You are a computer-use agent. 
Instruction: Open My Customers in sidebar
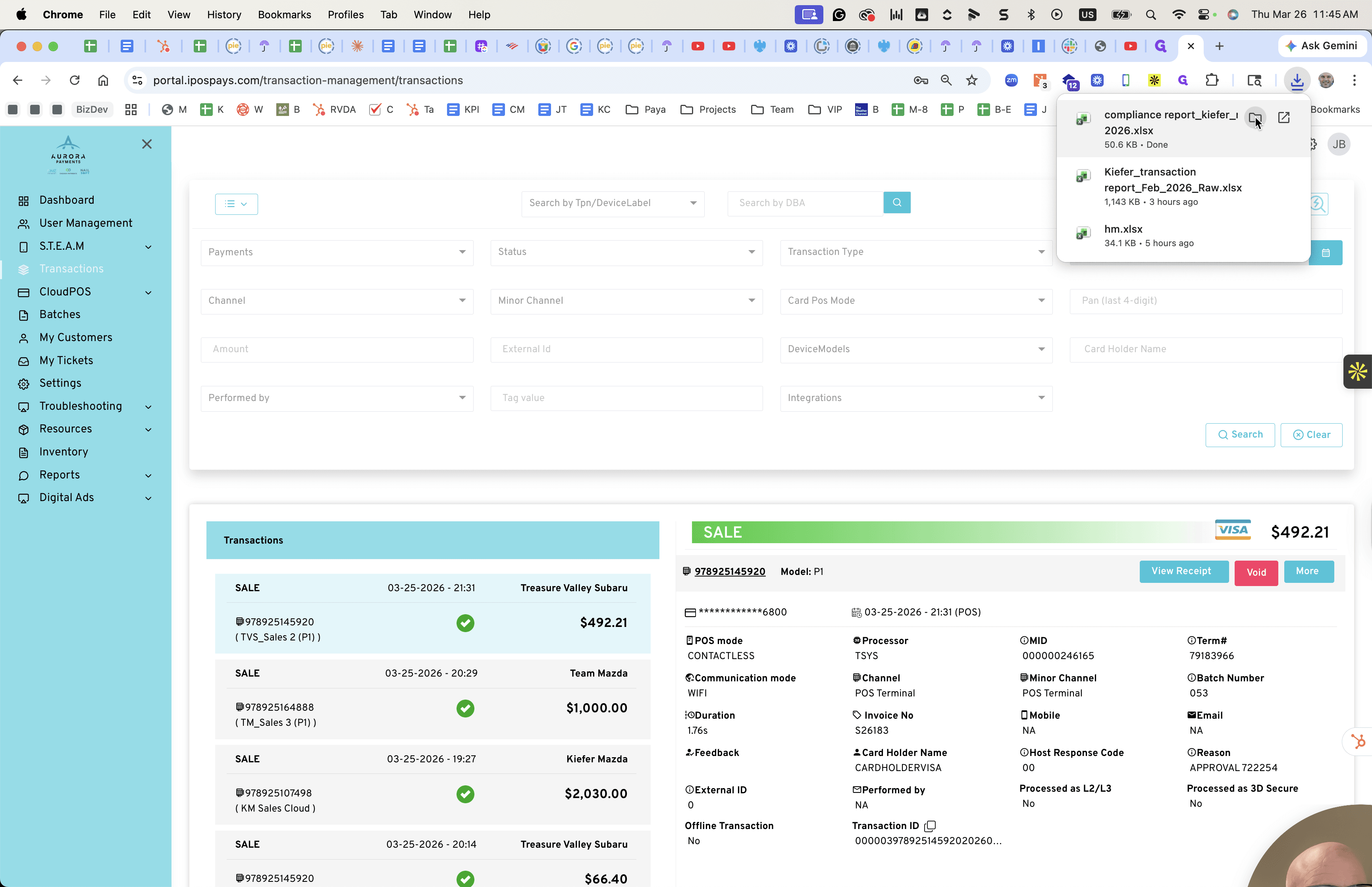pyautogui.click(x=75, y=337)
